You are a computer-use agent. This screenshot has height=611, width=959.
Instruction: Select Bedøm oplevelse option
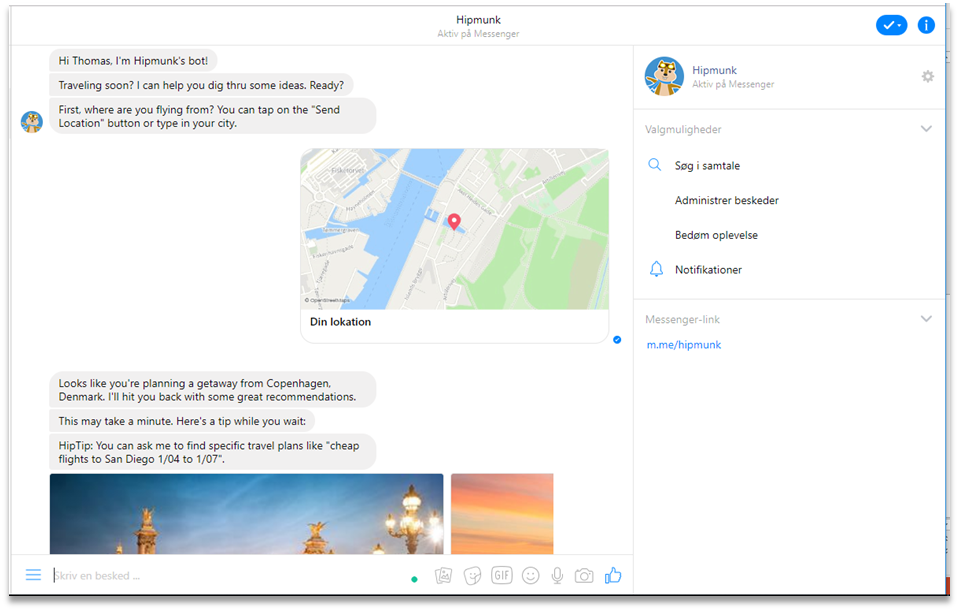pyautogui.click(x=716, y=235)
